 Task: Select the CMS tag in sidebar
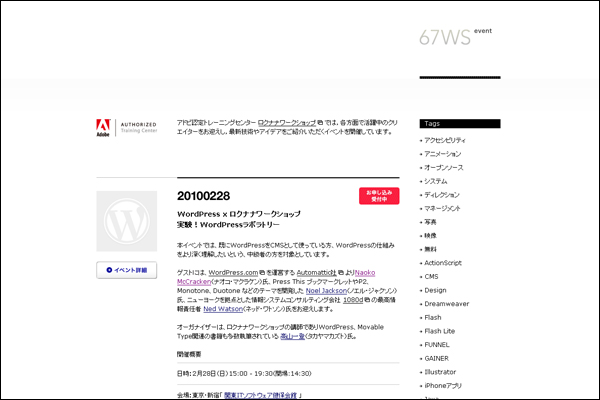point(432,276)
